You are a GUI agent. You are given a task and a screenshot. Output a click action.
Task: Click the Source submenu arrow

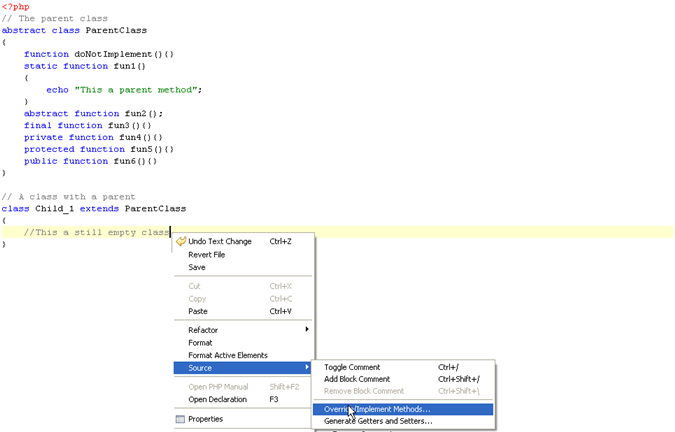[307, 367]
